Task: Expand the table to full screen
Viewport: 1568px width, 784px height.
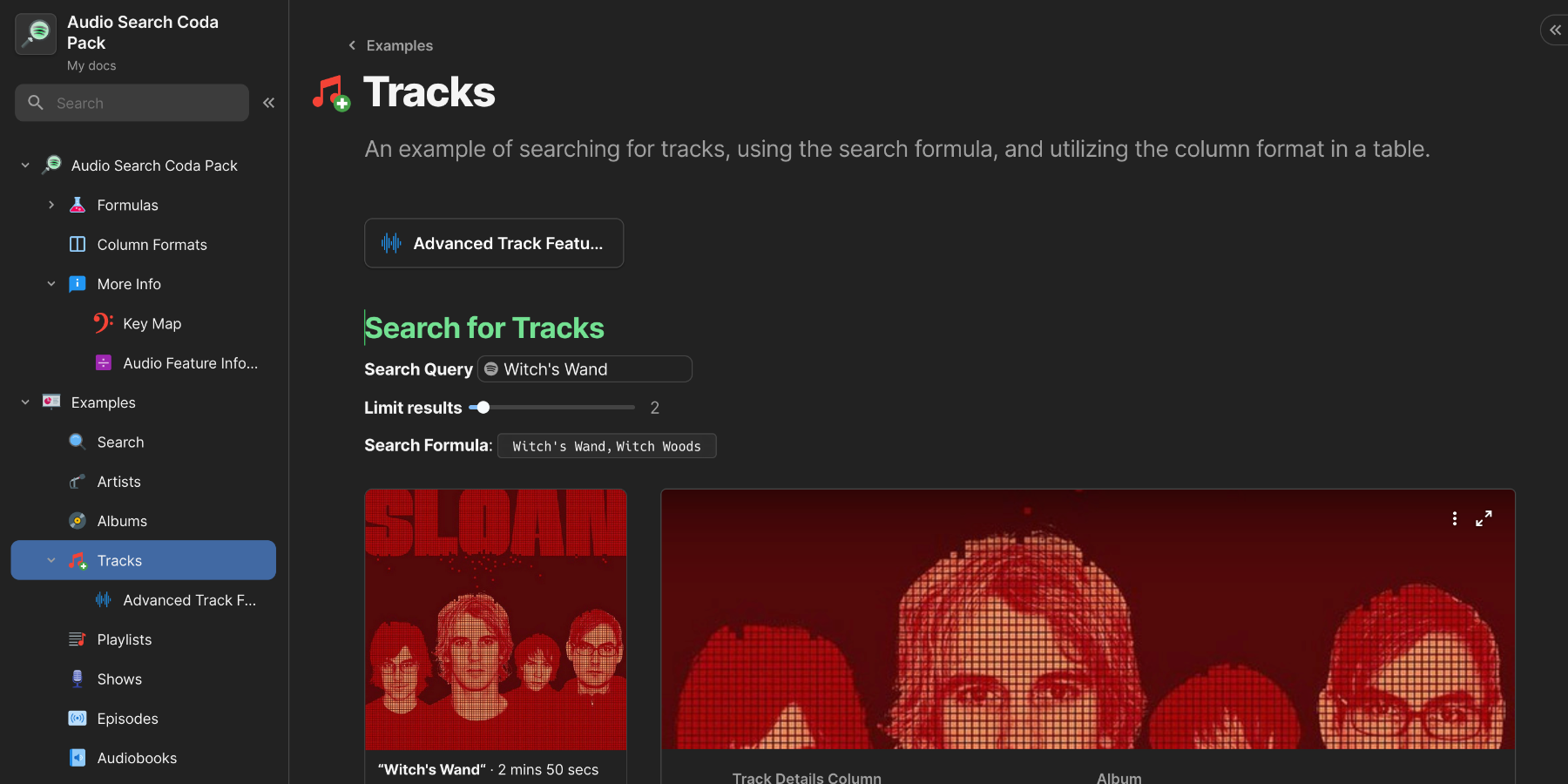Action: pos(1484,517)
